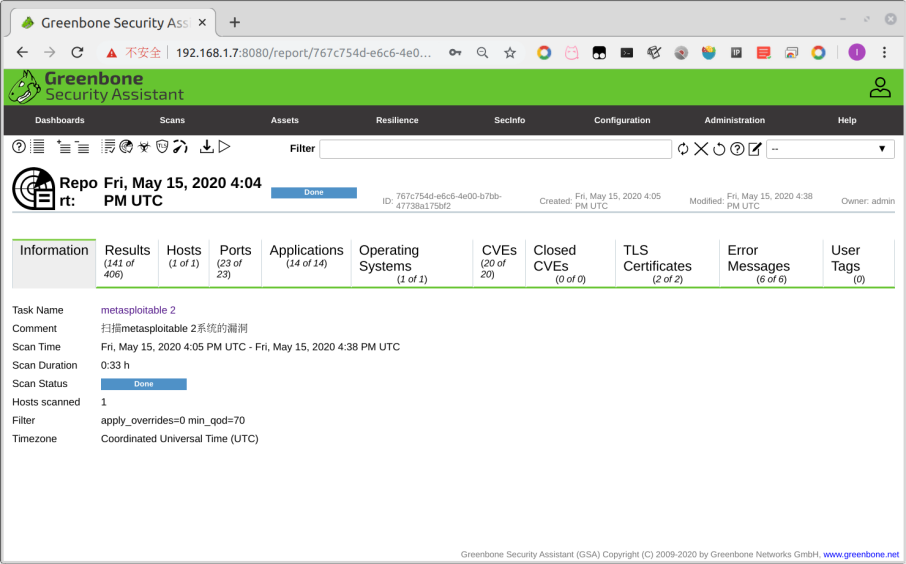906x564 pixels.
Task: Download the filtered report
Action: (206, 148)
